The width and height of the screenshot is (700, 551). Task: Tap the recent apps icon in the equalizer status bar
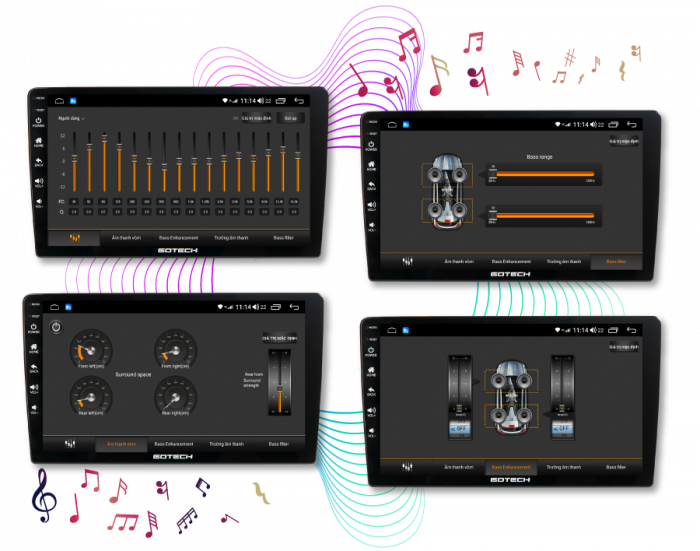tap(281, 101)
